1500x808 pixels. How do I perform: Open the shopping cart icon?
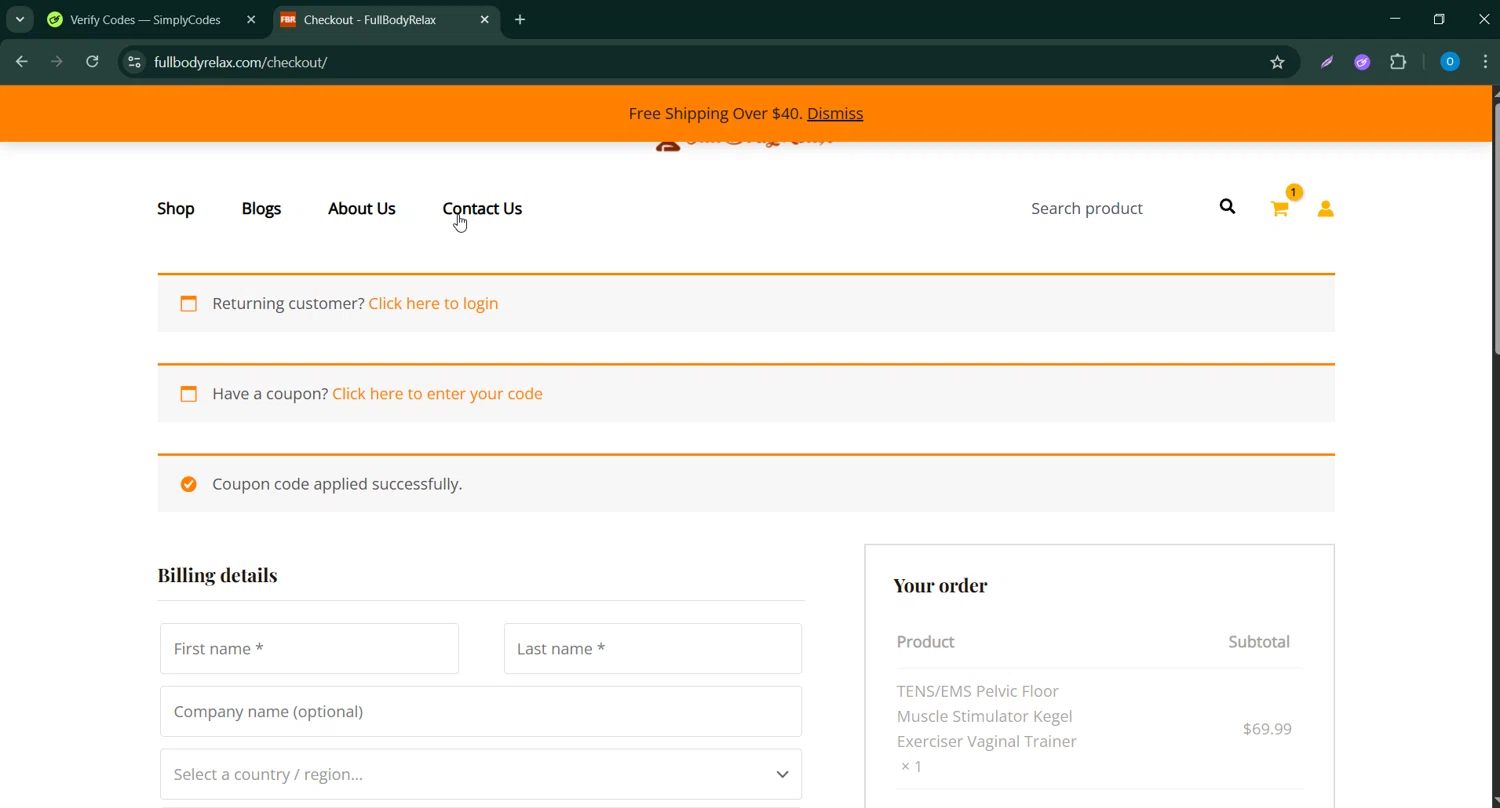(1279, 208)
